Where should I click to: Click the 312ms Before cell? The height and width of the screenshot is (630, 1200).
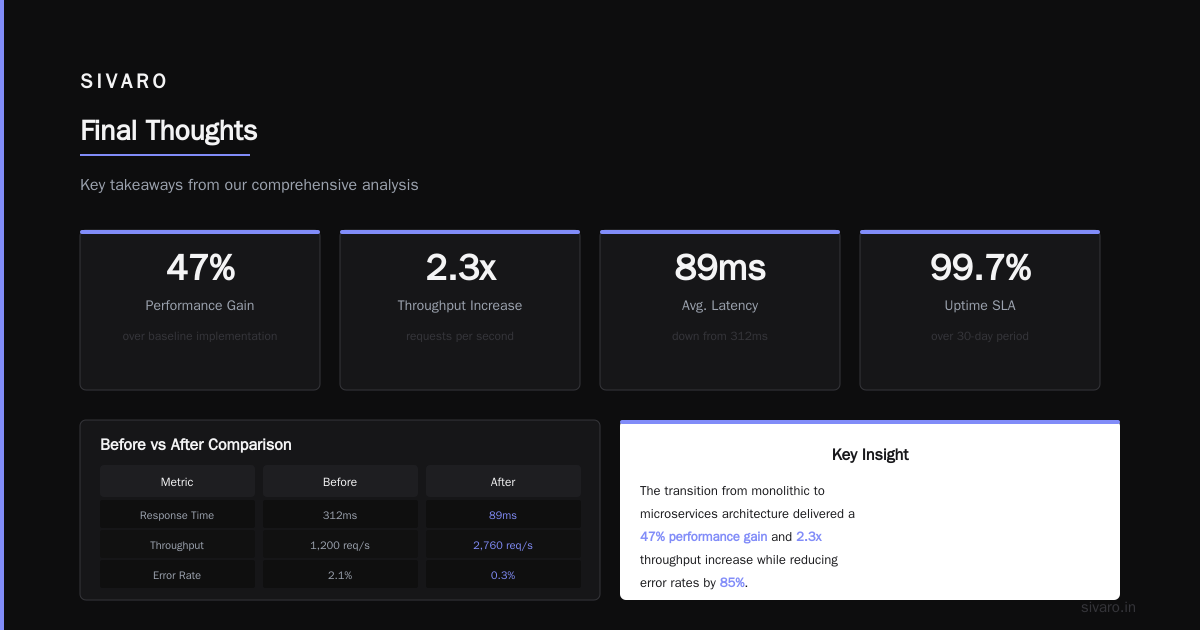click(340, 515)
